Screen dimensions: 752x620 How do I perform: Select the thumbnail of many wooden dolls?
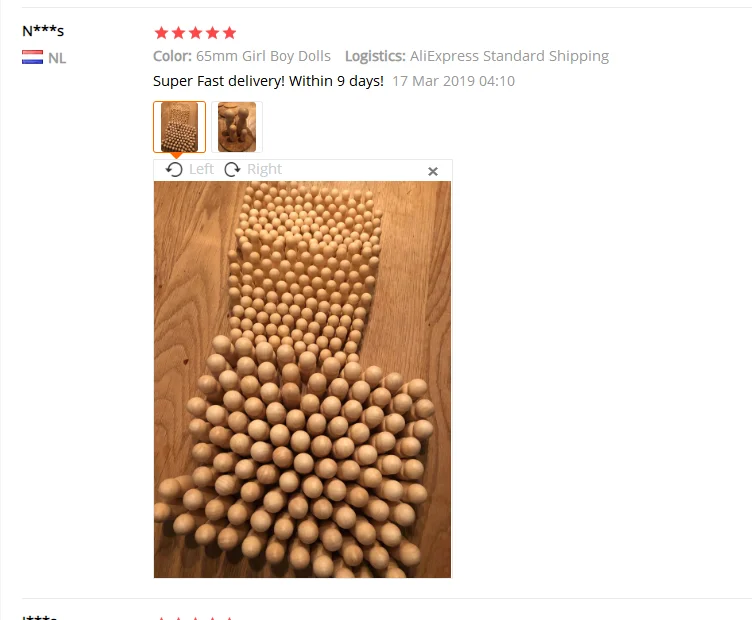coord(179,127)
